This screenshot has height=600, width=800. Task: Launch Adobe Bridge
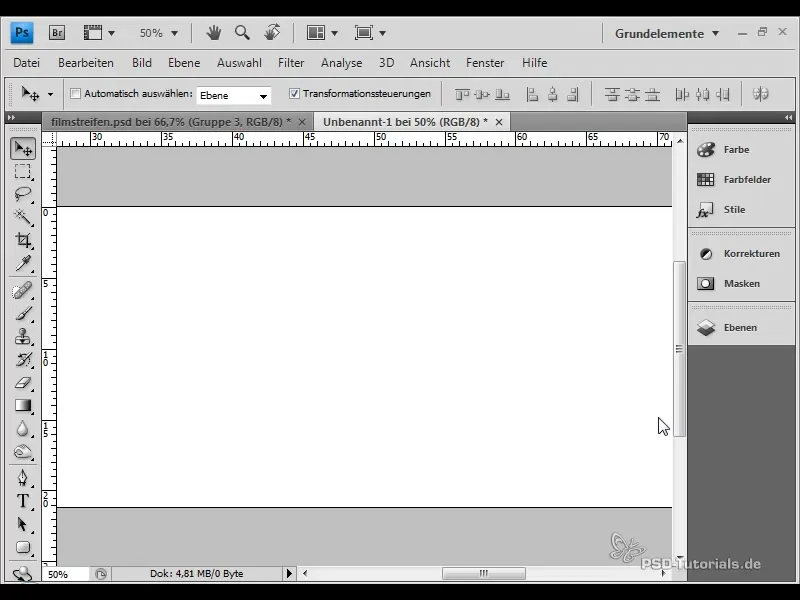click(57, 33)
